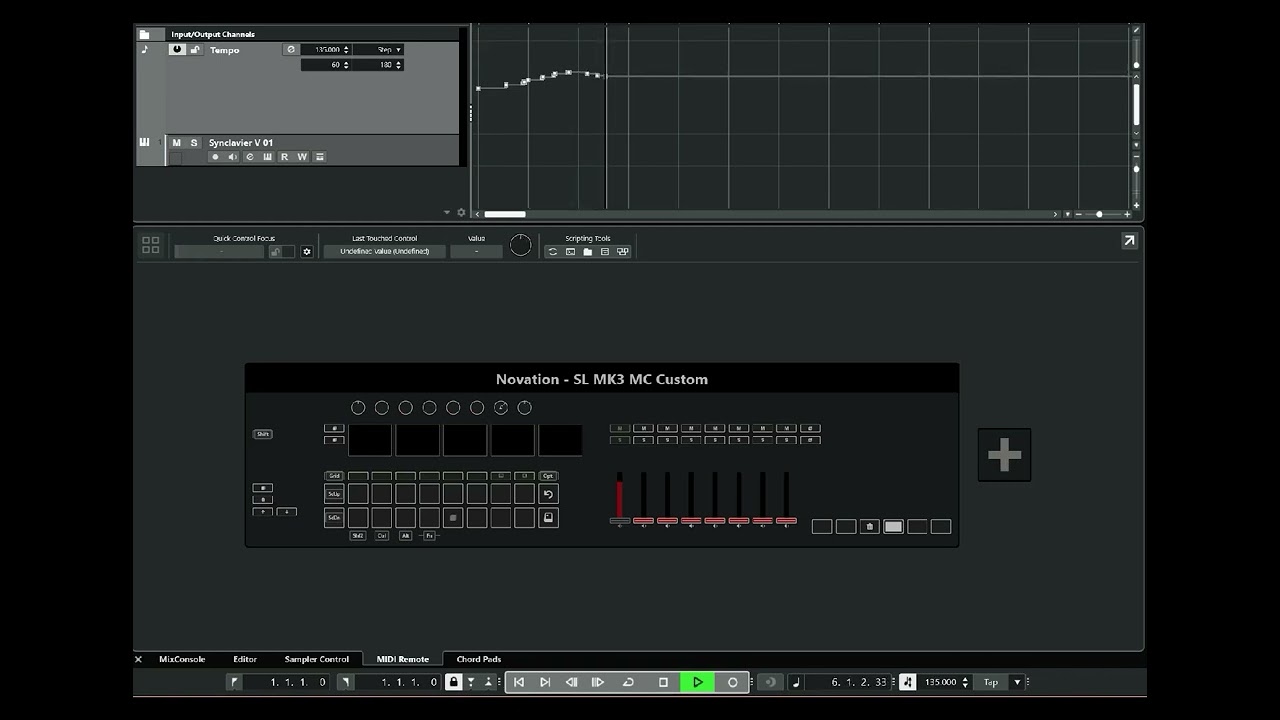Open Quick Control Focus settings gear
The image size is (1280, 720).
(x=307, y=252)
